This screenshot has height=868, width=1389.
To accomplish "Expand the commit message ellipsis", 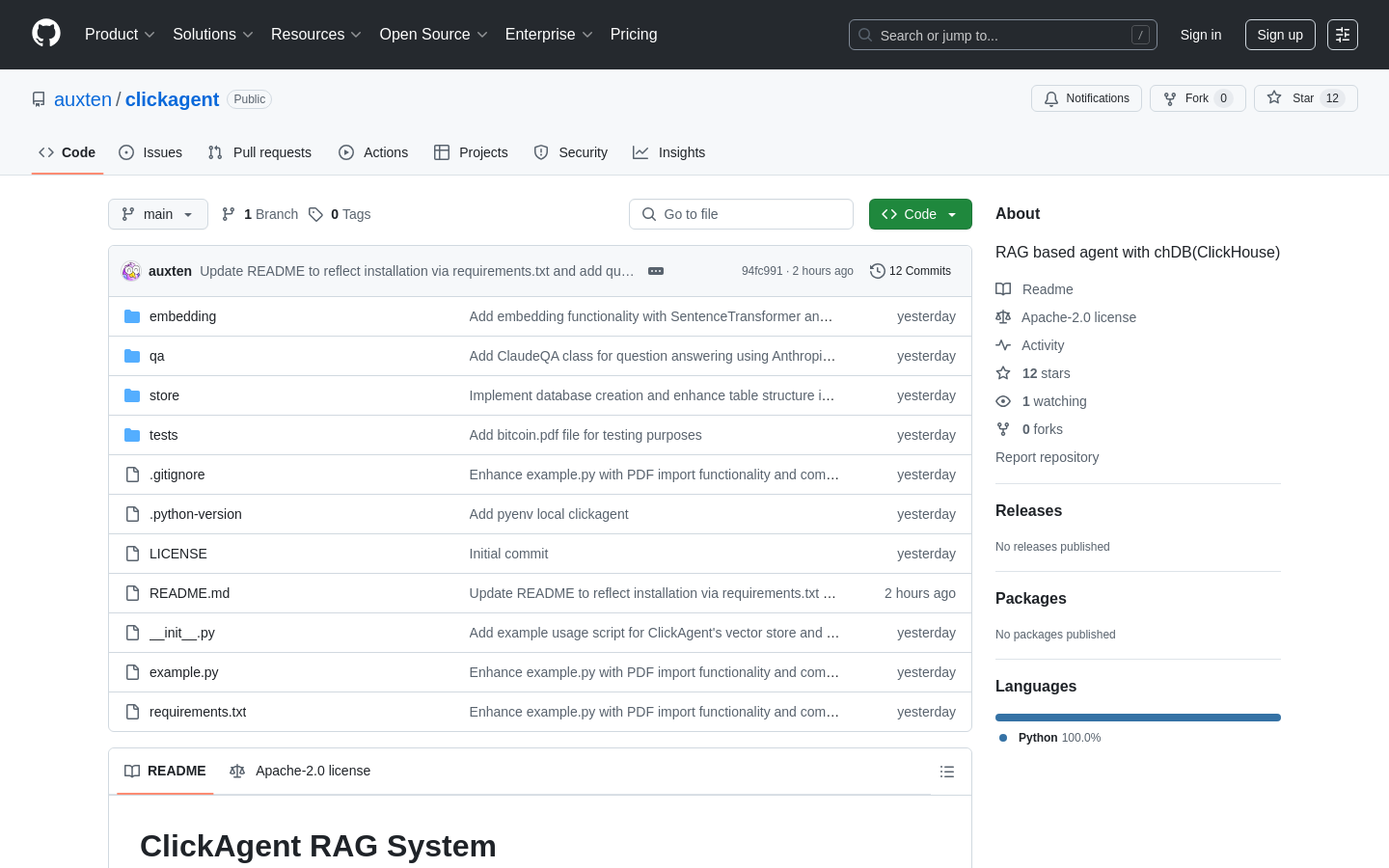I will click(x=656, y=271).
